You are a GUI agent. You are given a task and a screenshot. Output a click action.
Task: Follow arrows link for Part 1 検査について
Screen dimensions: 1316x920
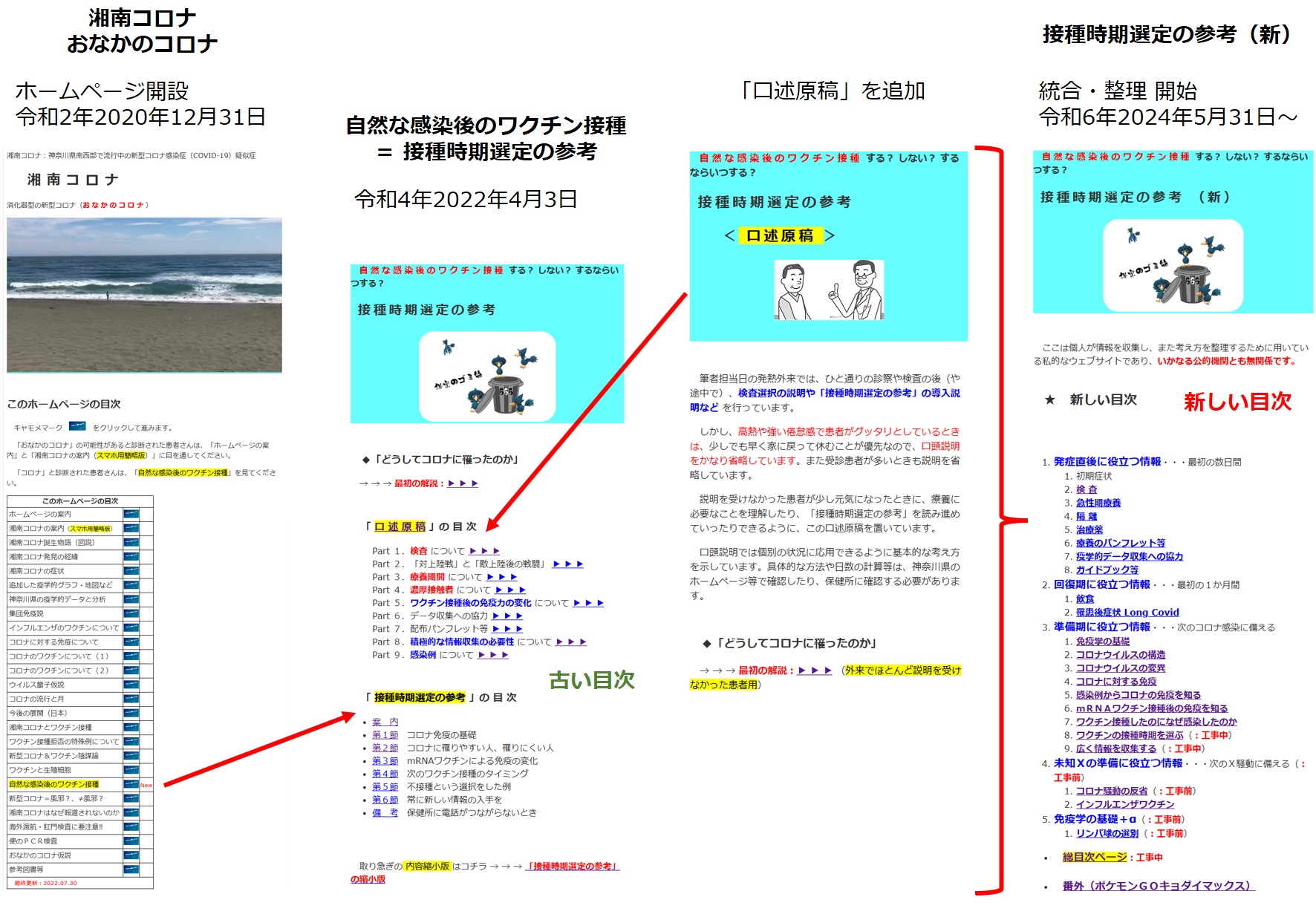click(x=484, y=551)
